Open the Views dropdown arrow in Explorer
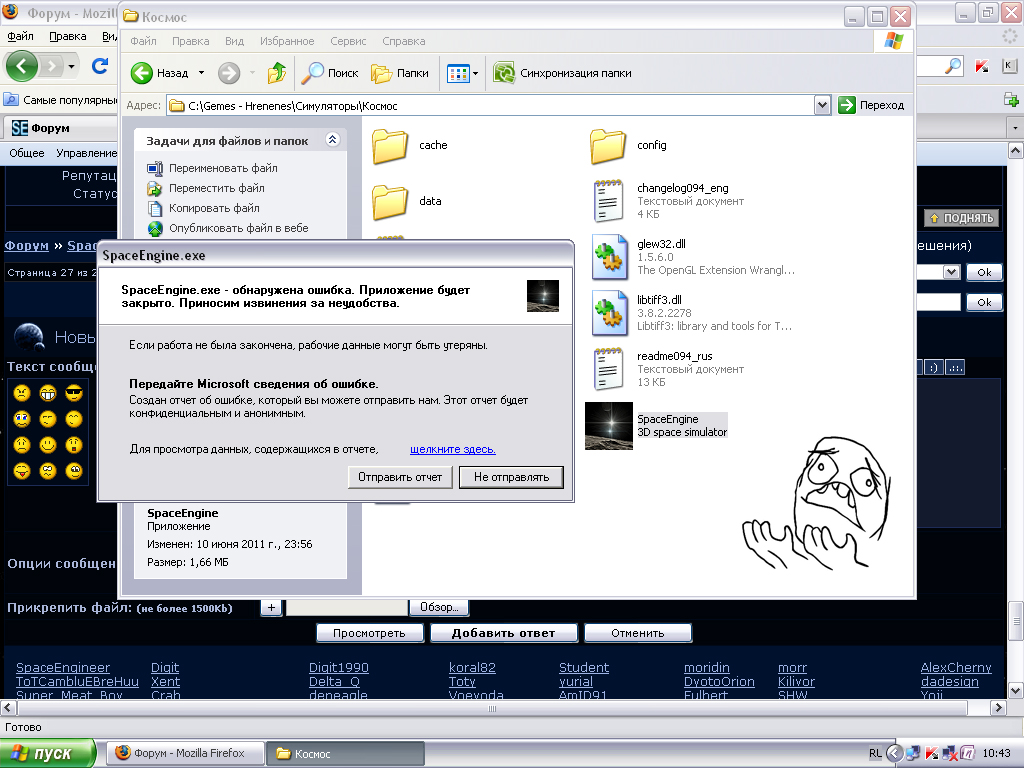 point(475,73)
